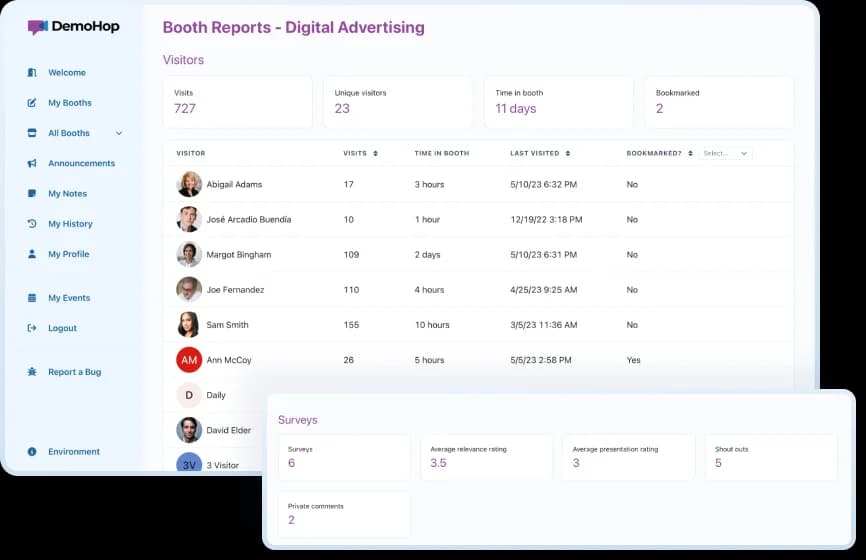Screen dimensions: 866x560
Task: Click the My Profile person icon
Action: pyautogui.click(x=32, y=254)
